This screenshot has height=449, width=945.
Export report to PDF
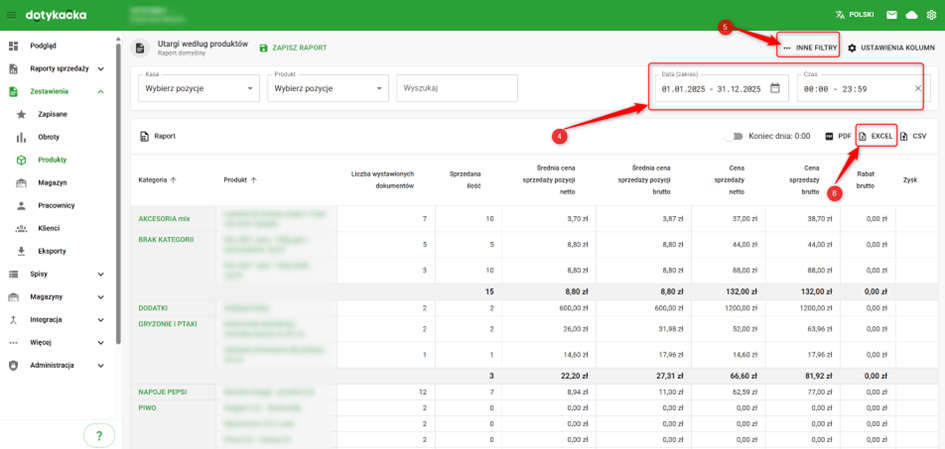[x=838, y=137]
